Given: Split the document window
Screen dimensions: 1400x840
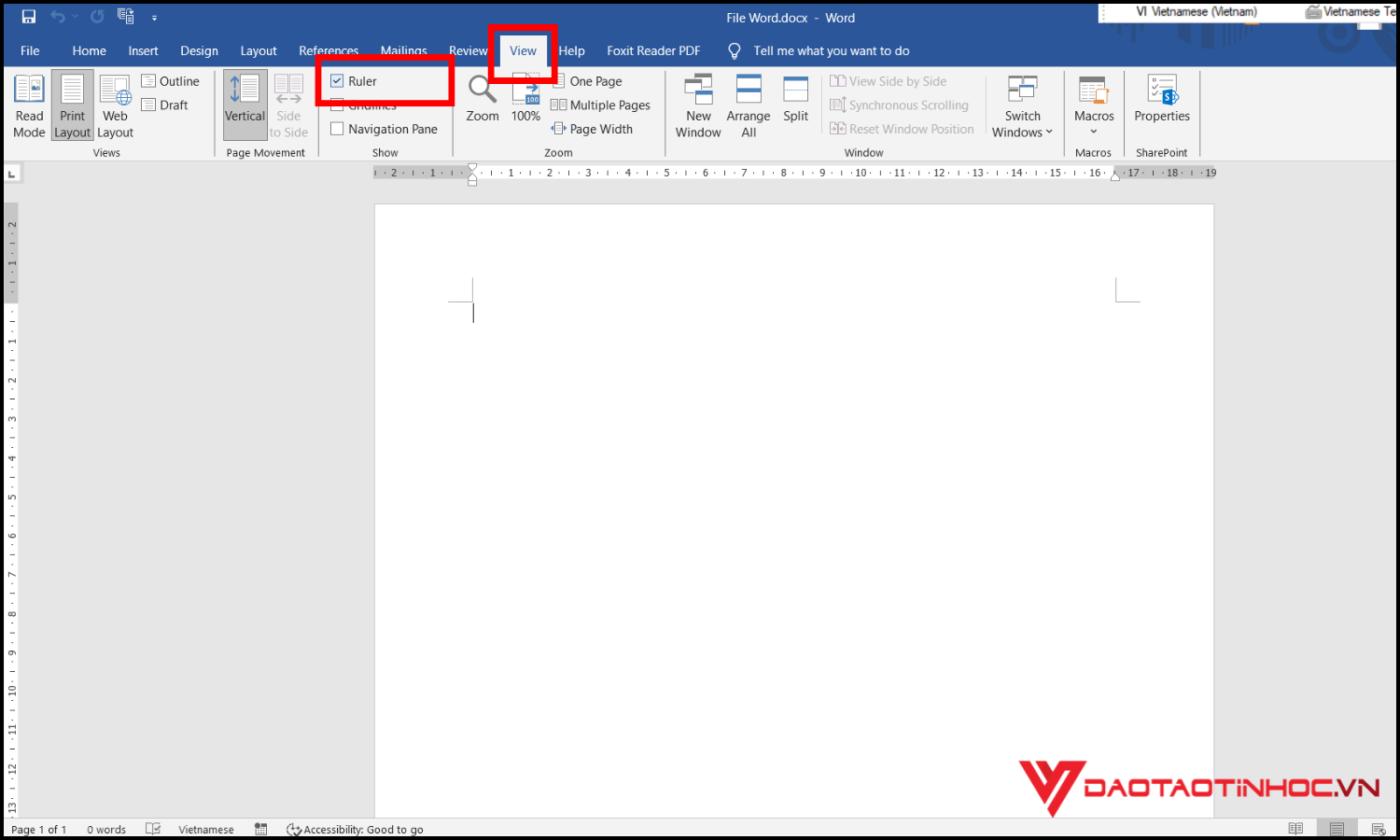Looking at the screenshot, I should tap(796, 98).
